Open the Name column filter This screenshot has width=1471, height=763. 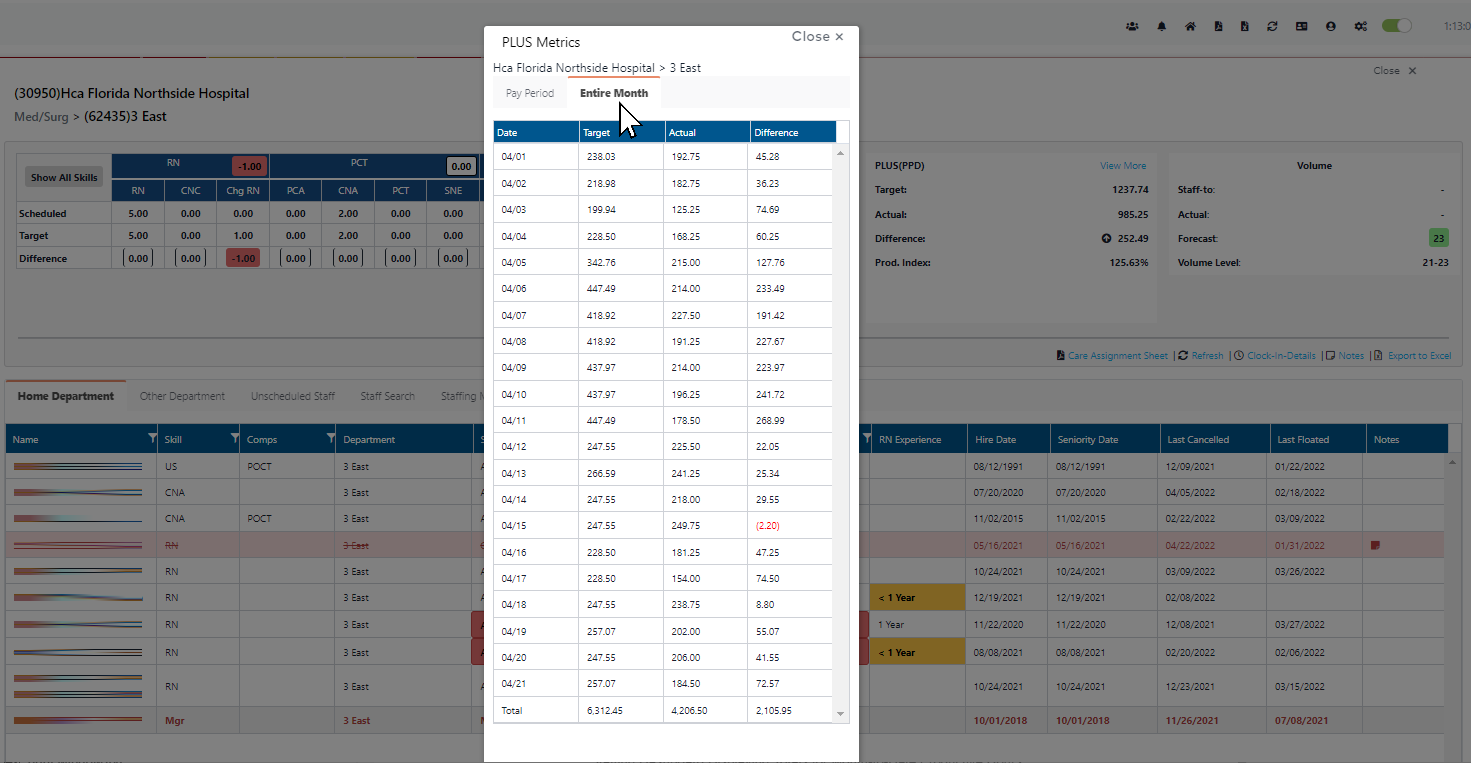(152, 439)
